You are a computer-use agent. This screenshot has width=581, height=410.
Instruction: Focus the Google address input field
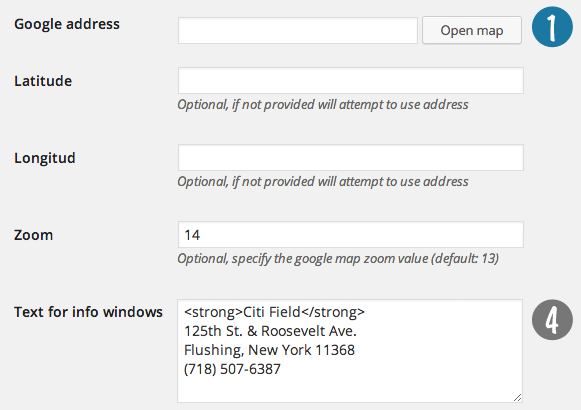298,30
